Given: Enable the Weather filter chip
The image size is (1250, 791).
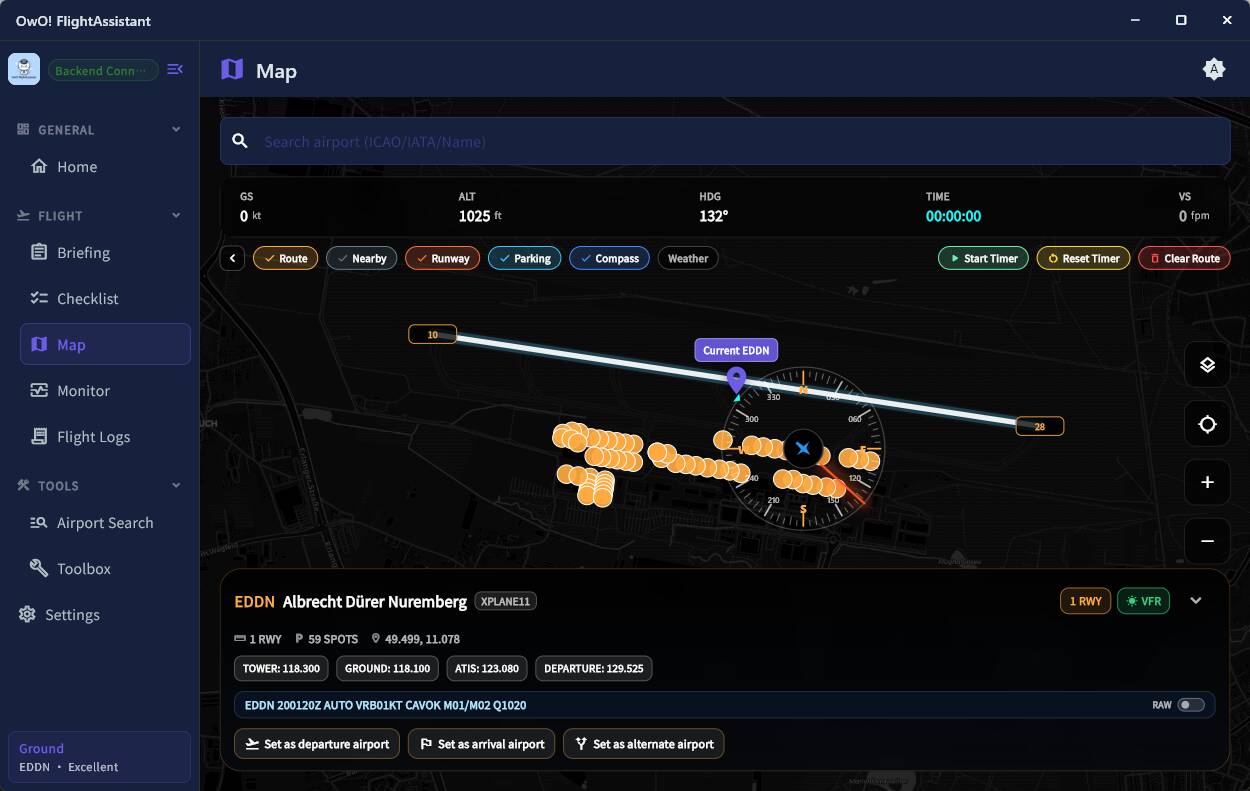Looking at the screenshot, I should [x=688, y=258].
